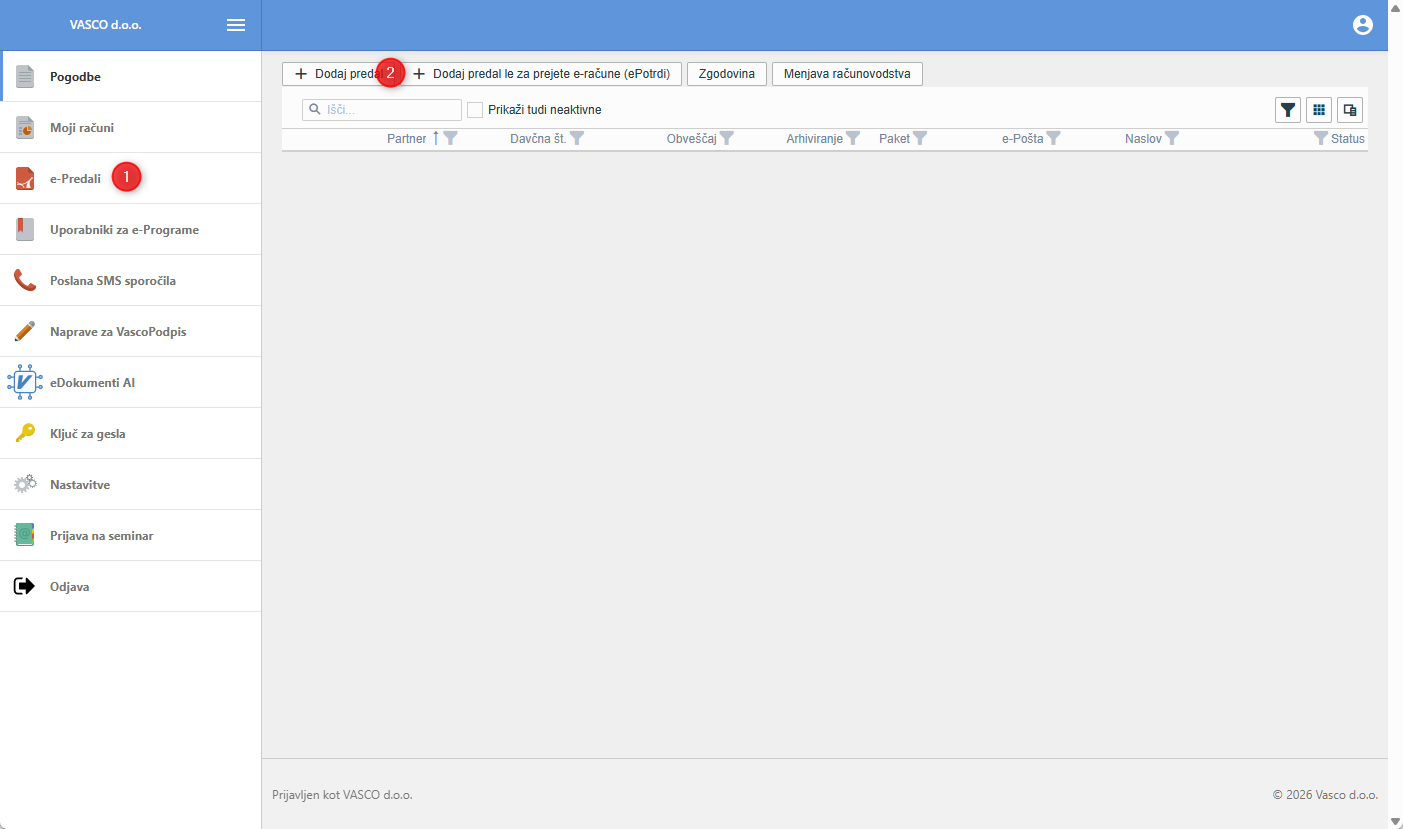
Task: Open the Davčna št. column filter
Action: tap(577, 139)
